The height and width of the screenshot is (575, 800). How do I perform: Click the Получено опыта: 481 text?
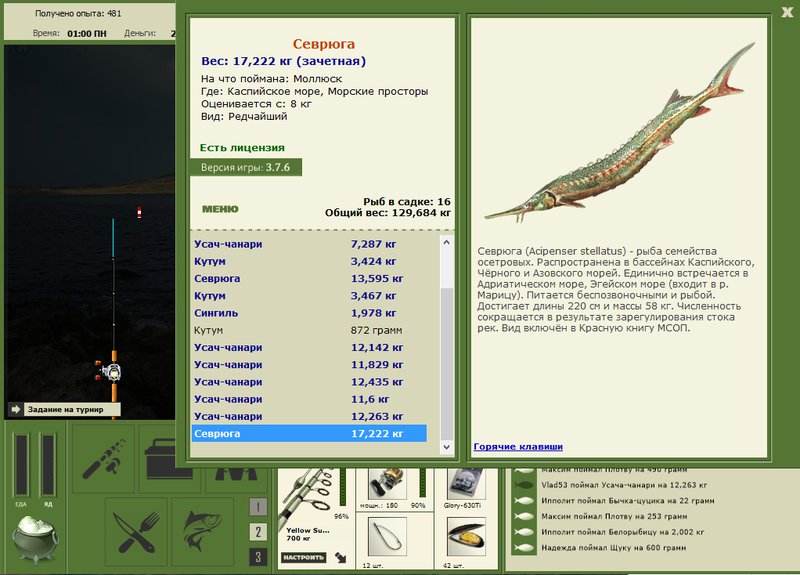coord(78,13)
